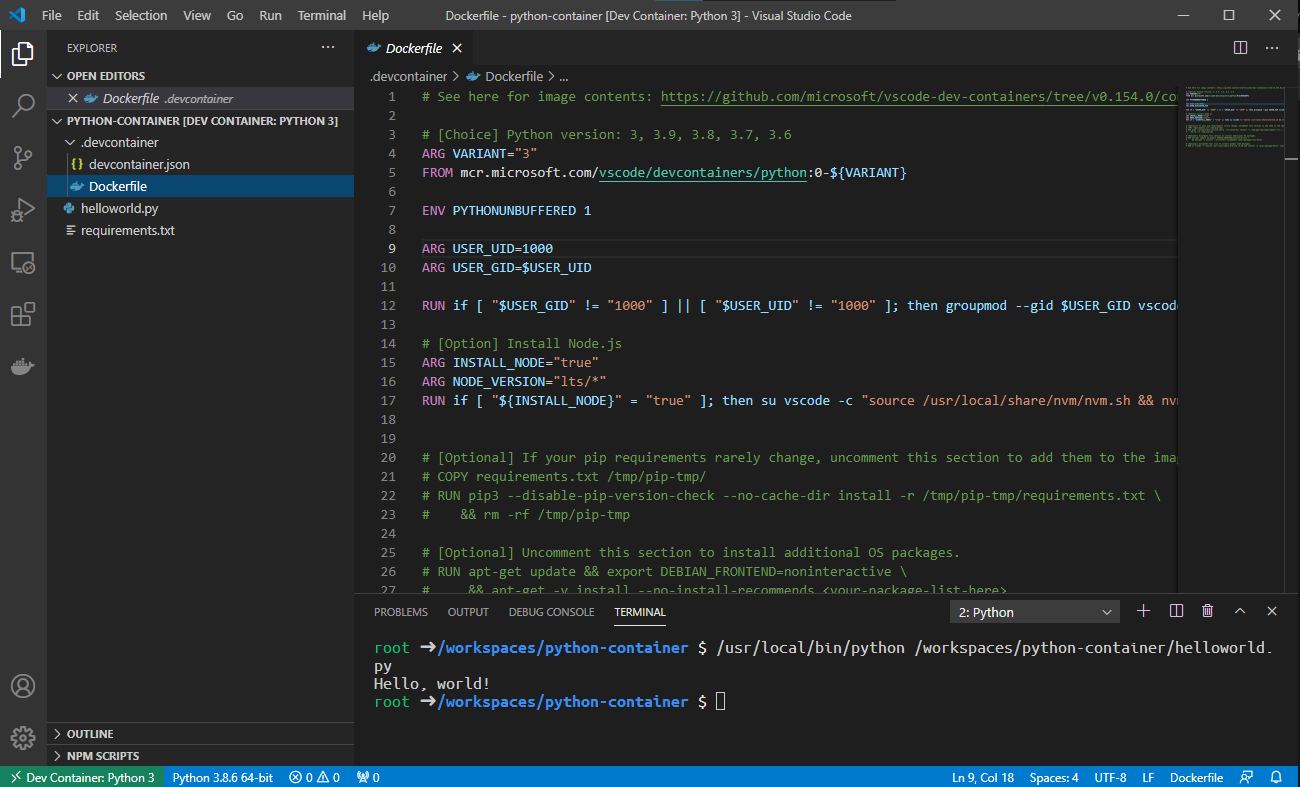Screen dimensions: 1300x787
Task: Click the Explorer more actions ellipsis
Action: [328, 47]
